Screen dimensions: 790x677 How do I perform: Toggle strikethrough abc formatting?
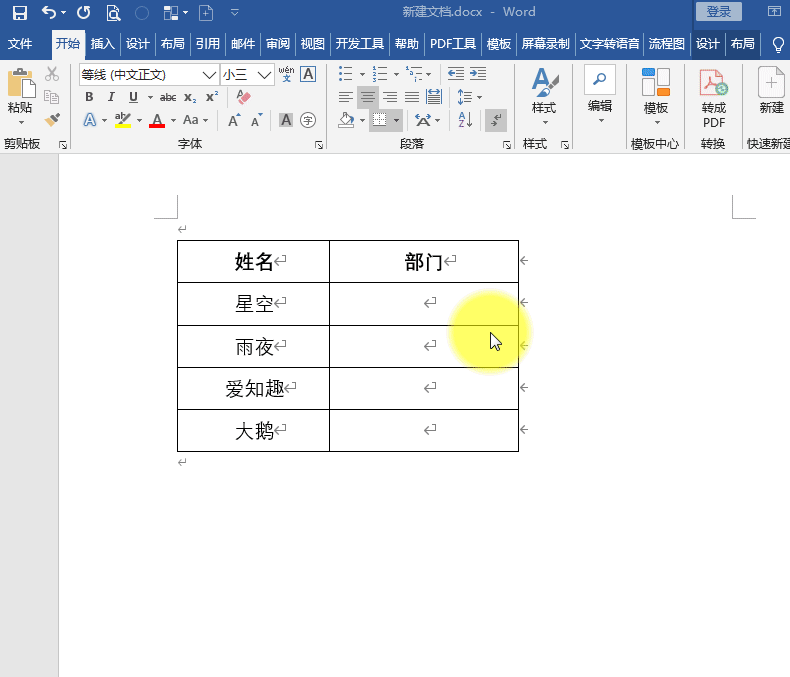pos(168,97)
